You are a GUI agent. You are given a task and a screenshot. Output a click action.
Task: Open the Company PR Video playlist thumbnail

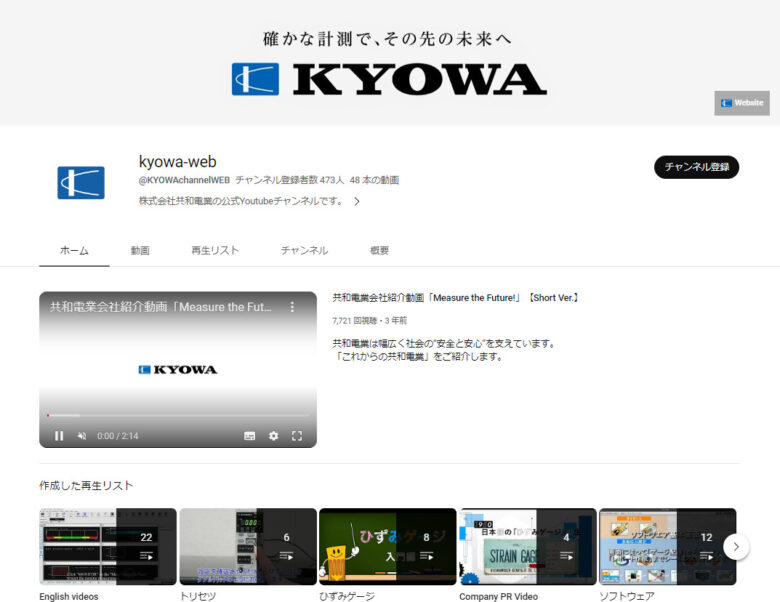528,546
